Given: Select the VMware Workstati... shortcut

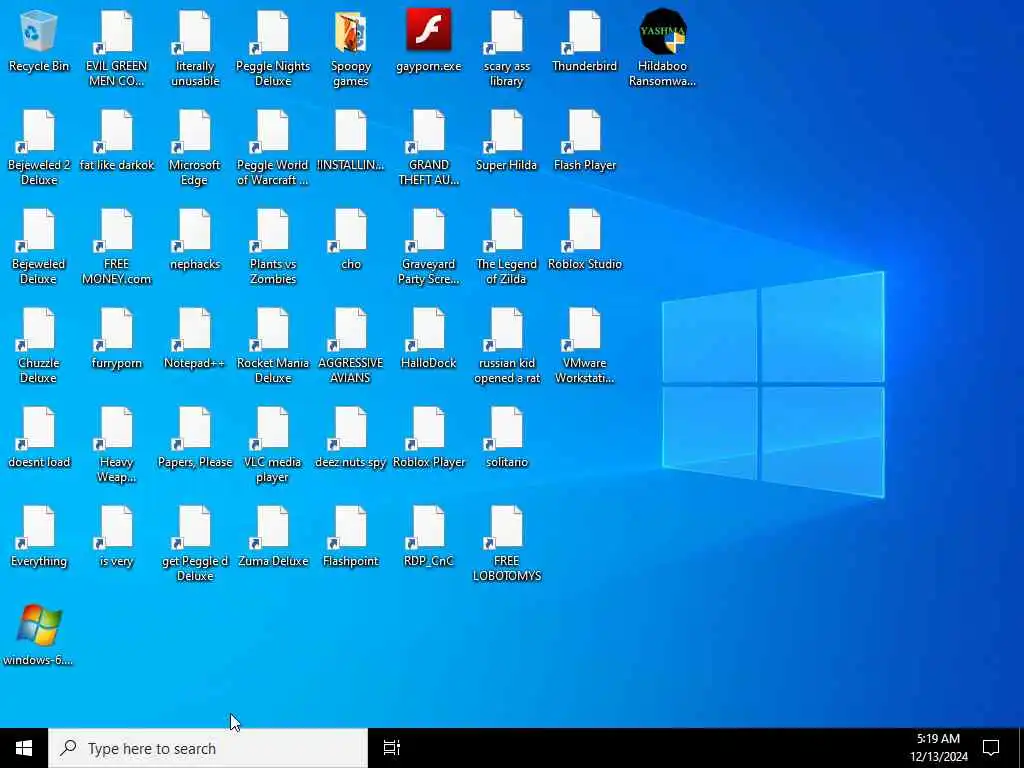Looking at the screenshot, I should tap(584, 346).
